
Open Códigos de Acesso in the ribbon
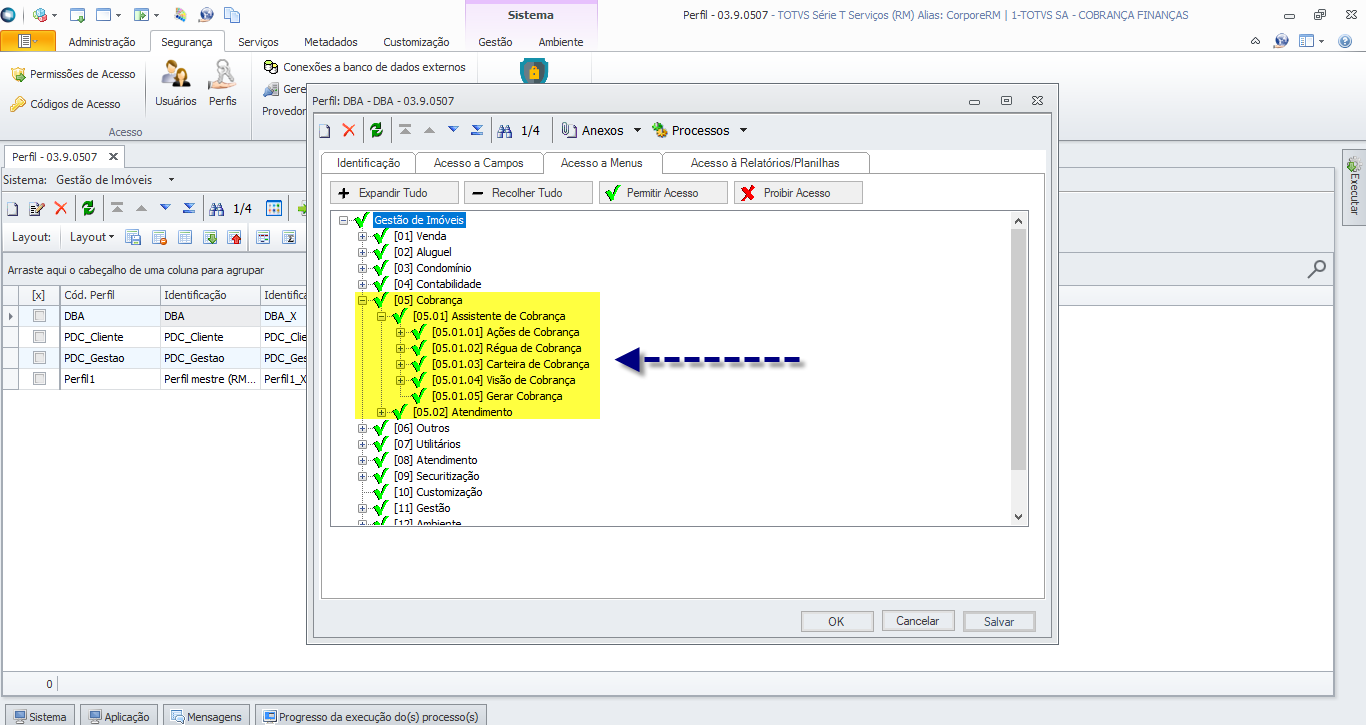pyautogui.click(x=65, y=104)
